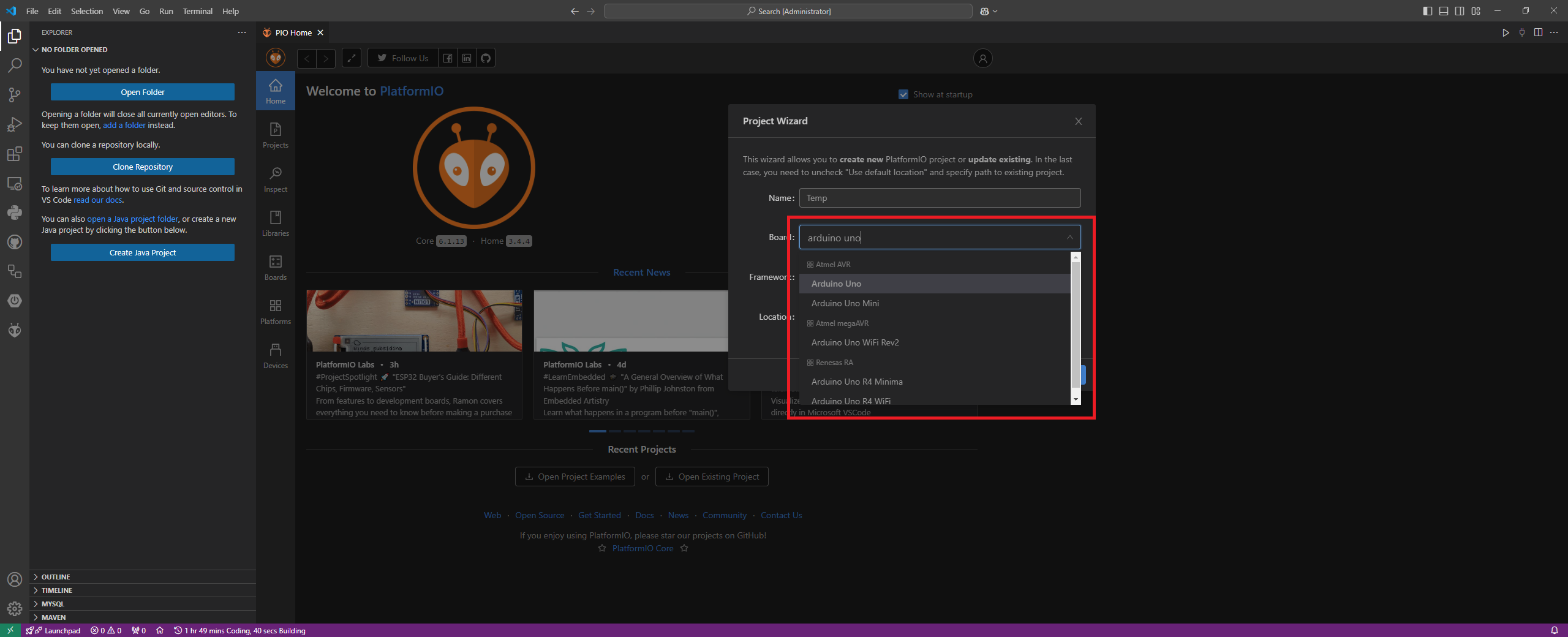Open the File menu
Screen dimensions: 1568x637
[x=32, y=11]
